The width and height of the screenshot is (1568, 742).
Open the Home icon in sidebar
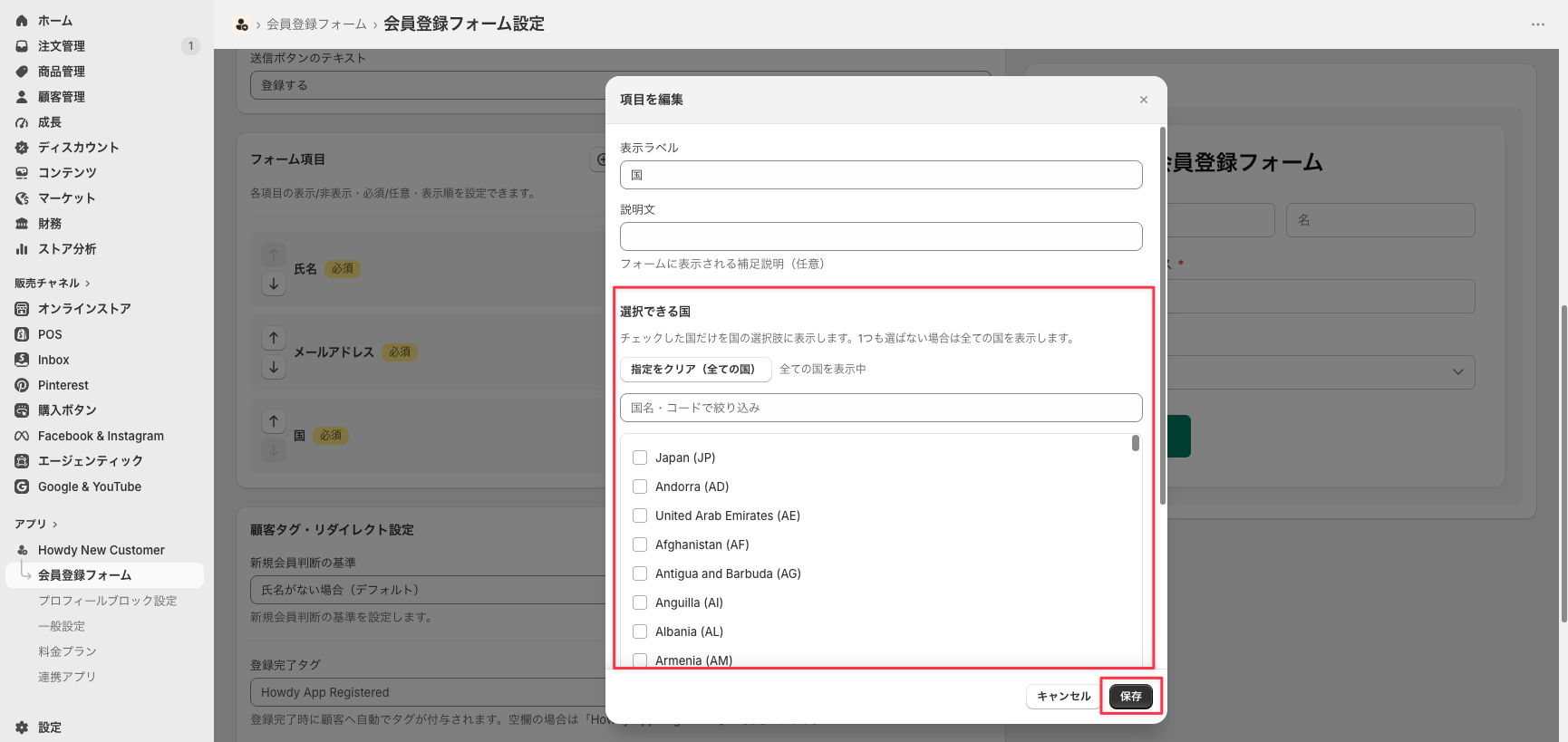[x=22, y=21]
